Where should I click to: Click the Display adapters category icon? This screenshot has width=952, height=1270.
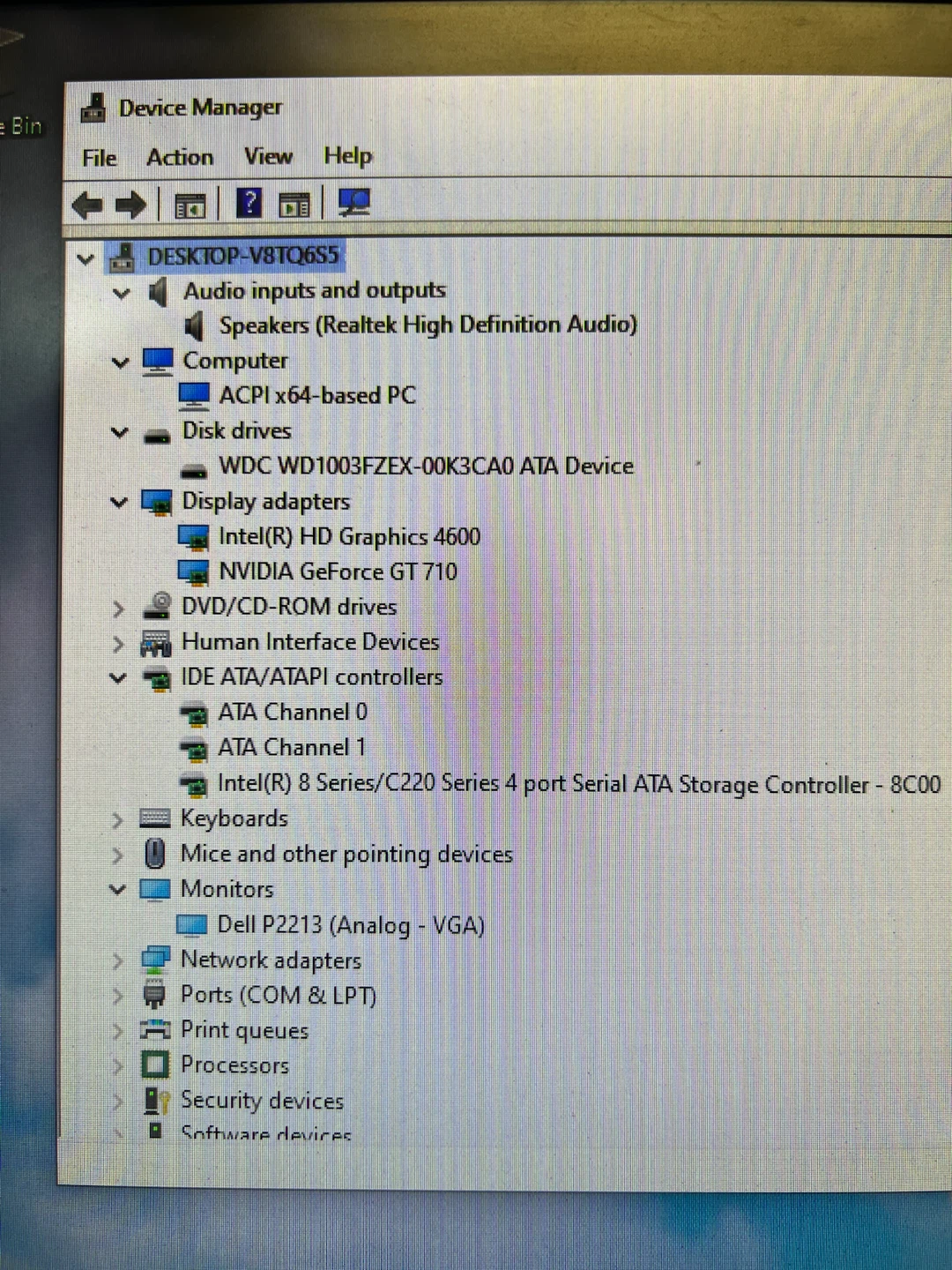pos(157,502)
